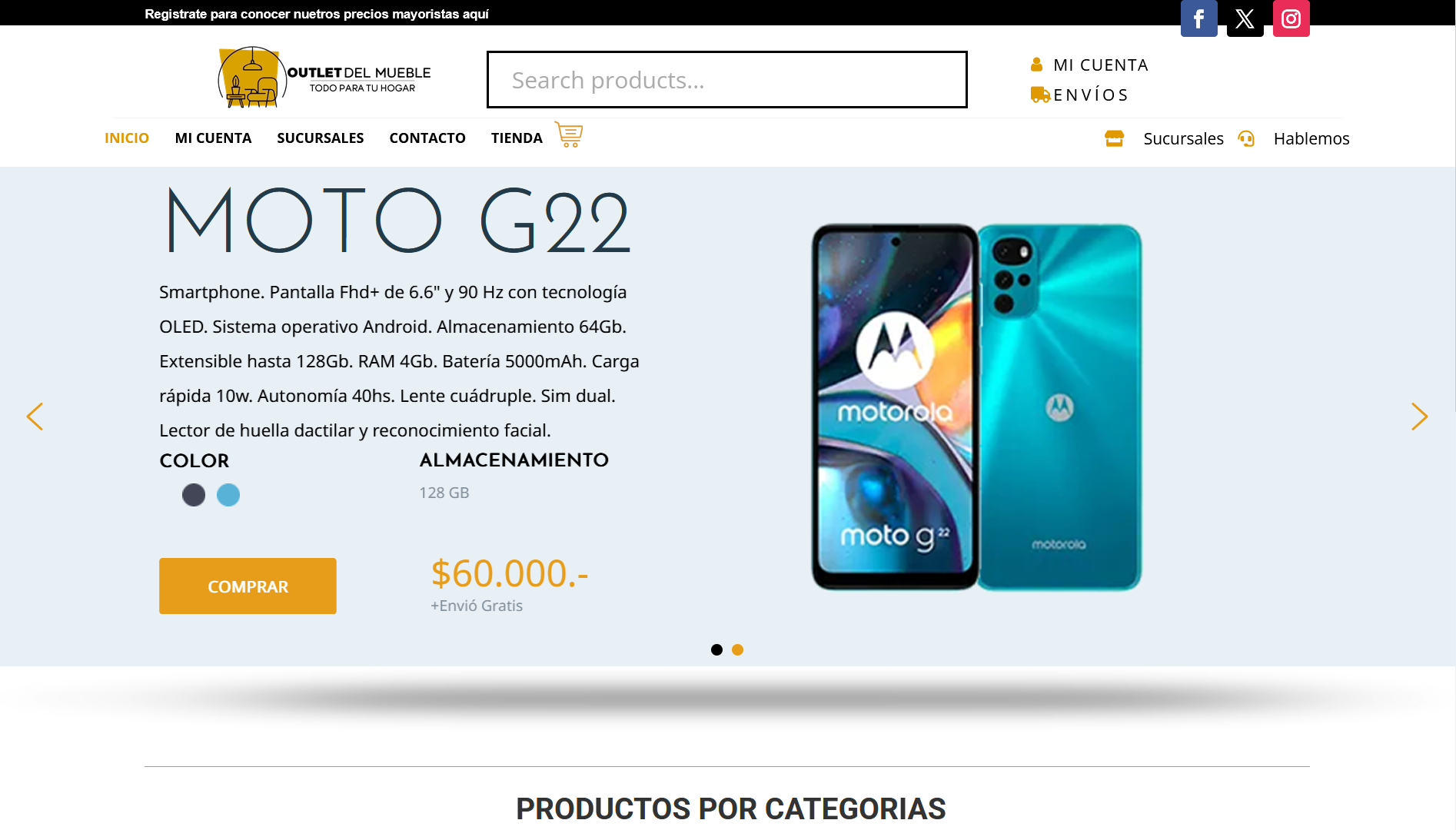
Task: Open the TIENDA menu item
Action: coord(517,138)
